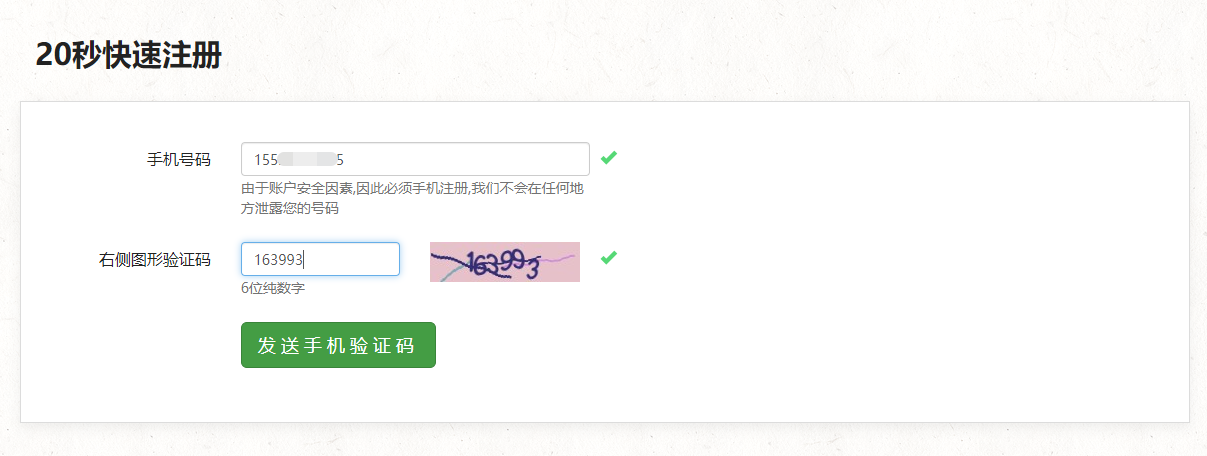Image resolution: width=1207 pixels, height=456 pixels.
Task: Click the lowered last digit 3 in the captcha image
Action: pos(533,269)
